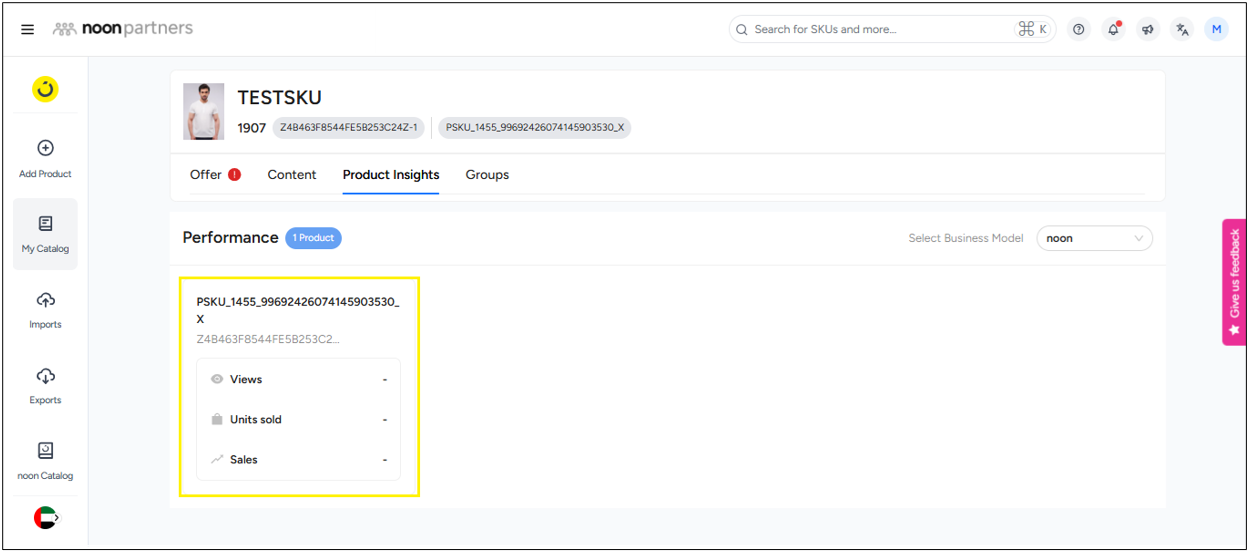Switch to the Offer tab

coord(206,175)
